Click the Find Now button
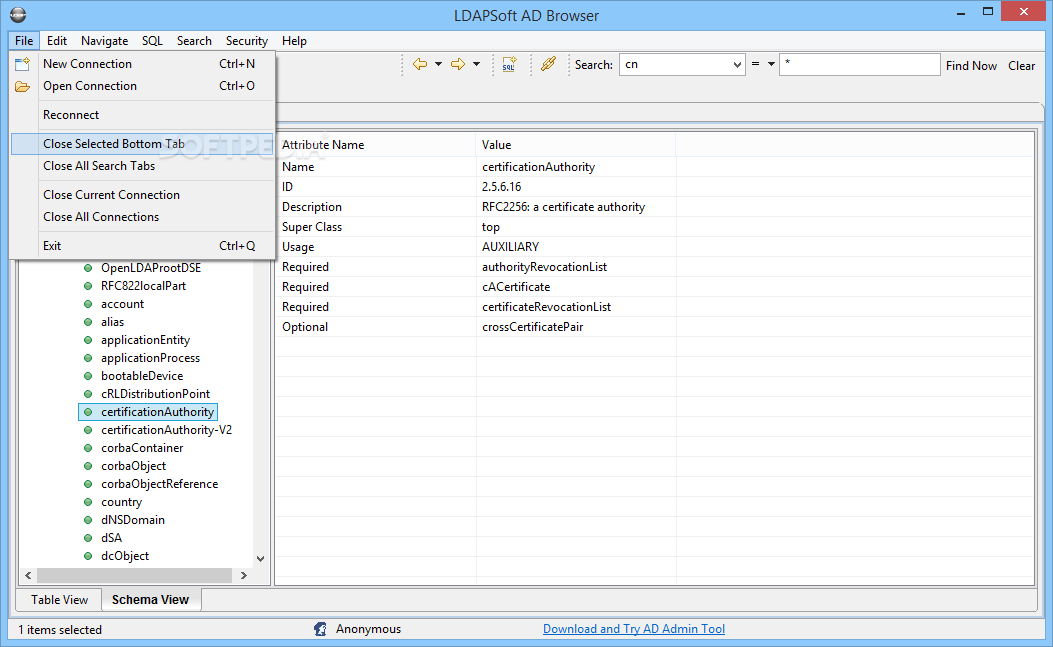 [971, 65]
